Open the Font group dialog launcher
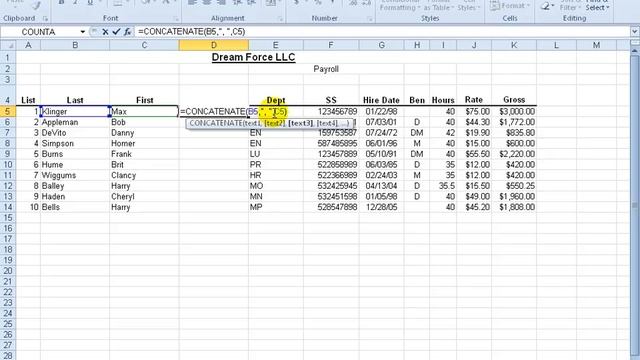This screenshot has height=360, width=640. click(176, 19)
